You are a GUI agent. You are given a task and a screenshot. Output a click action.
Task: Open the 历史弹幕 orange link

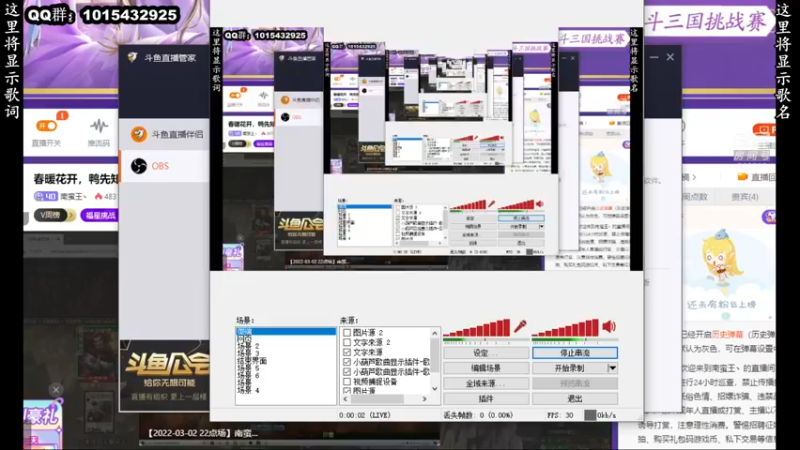[727, 335]
